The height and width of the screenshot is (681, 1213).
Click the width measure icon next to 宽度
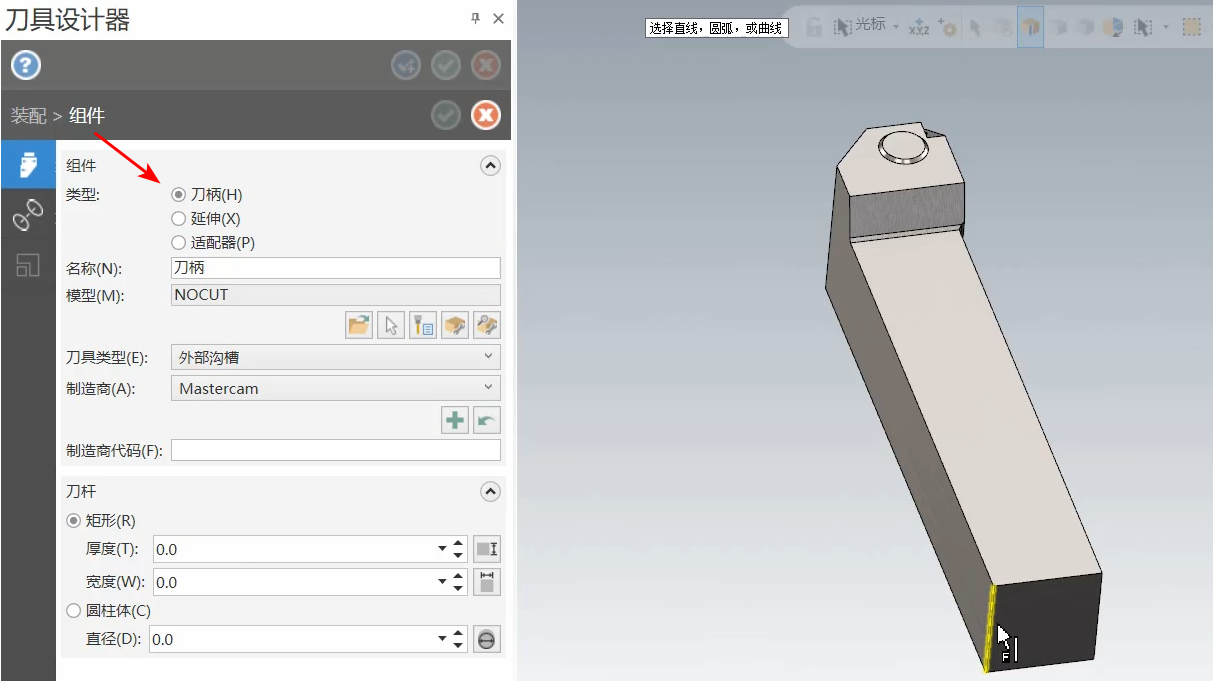pos(487,581)
